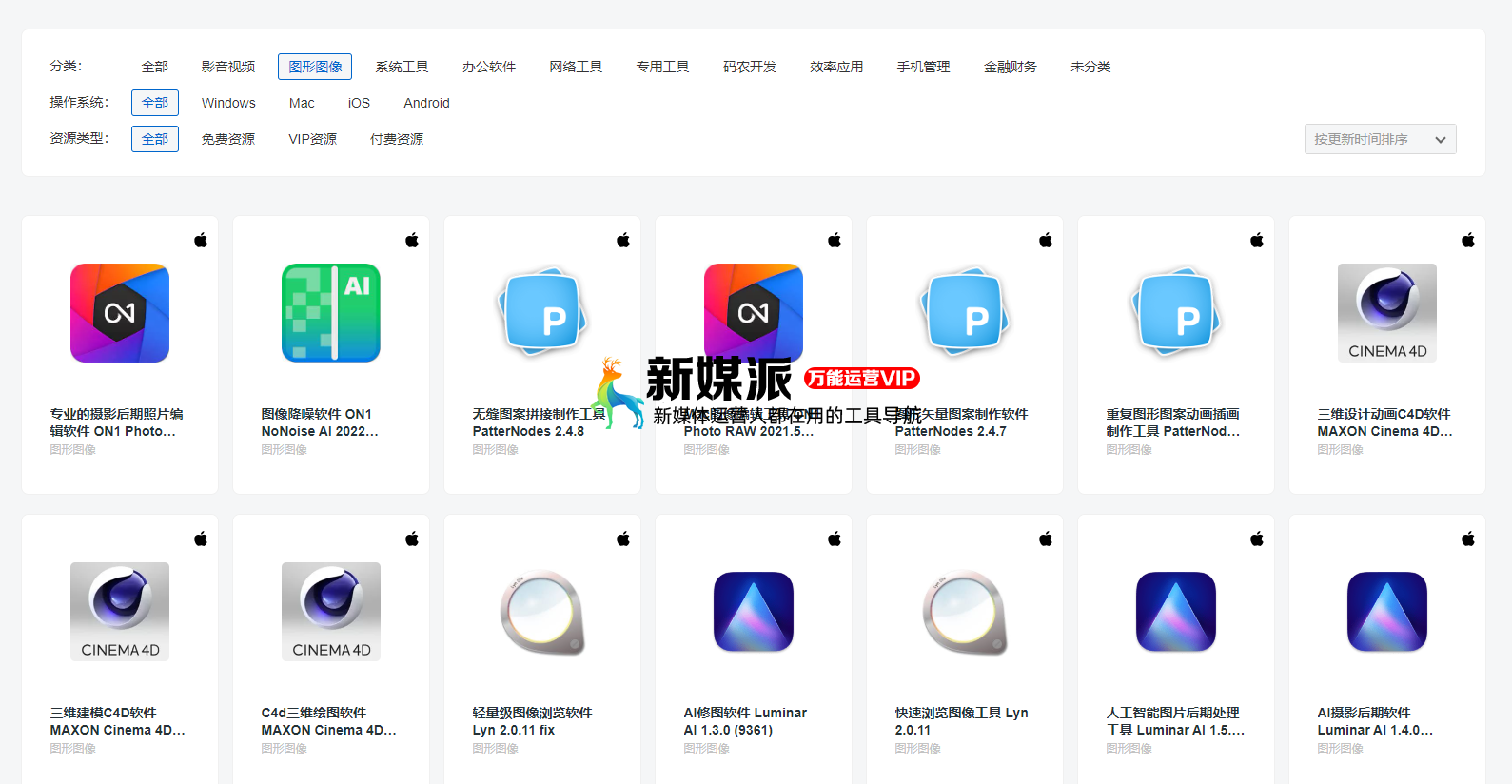
Task: Open the PatterNodes 2.4.7 app icon
Action: click(965, 313)
